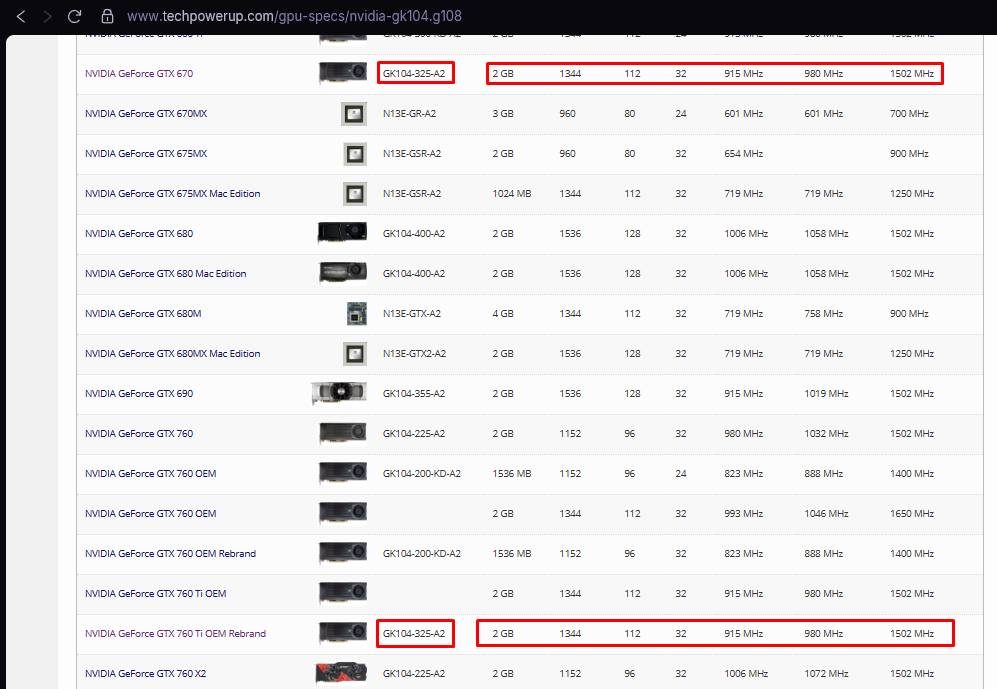Image resolution: width=997 pixels, height=689 pixels.
Task: Open the NVIDIA GeForce GTX 680 link
Action: 139,234
